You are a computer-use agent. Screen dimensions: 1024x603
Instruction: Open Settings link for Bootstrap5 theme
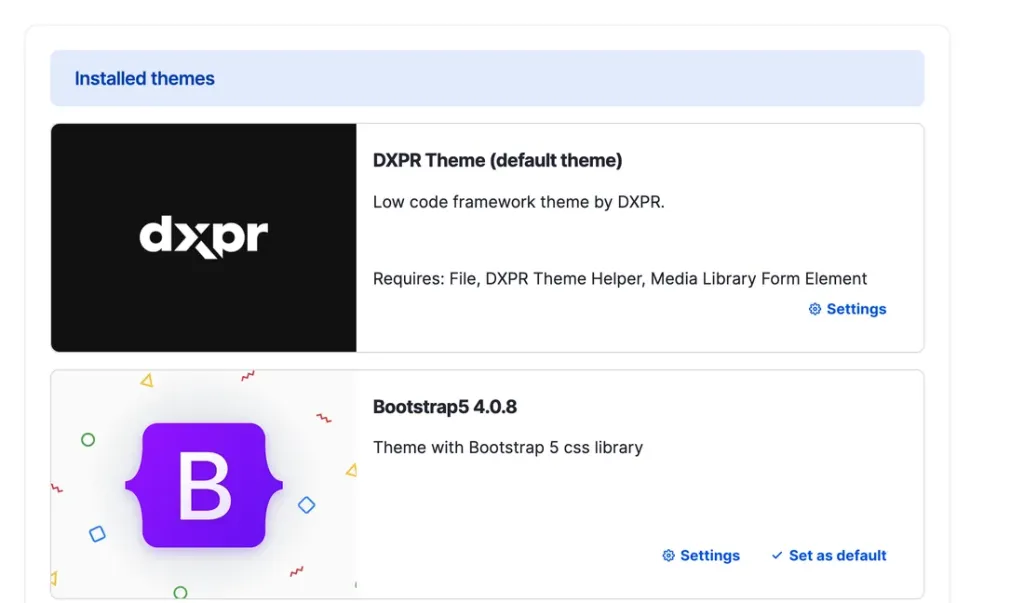(x=701, y=555)
